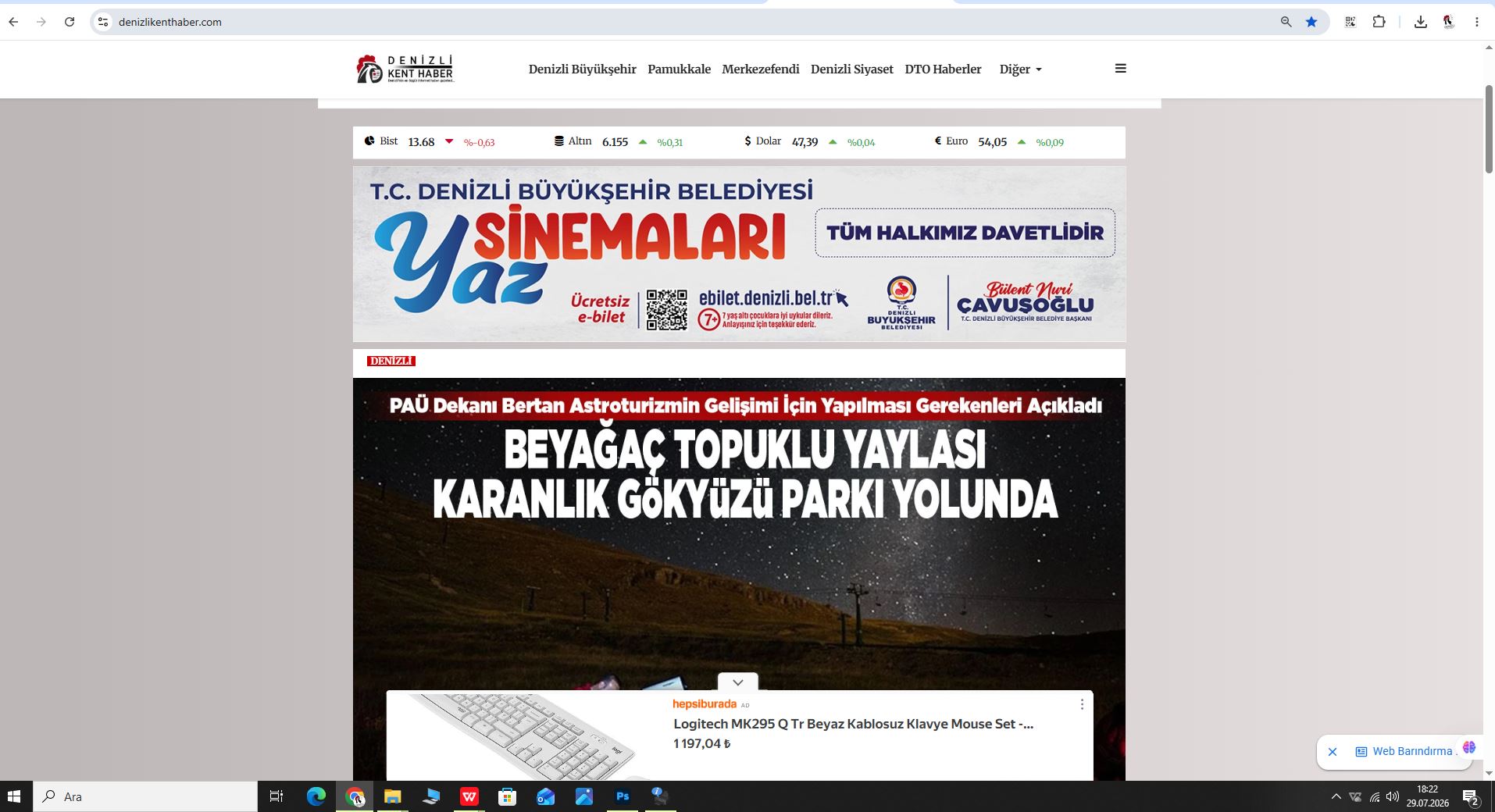Image resolution: width=1495 pixels, height=812 pixels.
Task: Show the browser downloads panel
Action: coord(1421,22)
